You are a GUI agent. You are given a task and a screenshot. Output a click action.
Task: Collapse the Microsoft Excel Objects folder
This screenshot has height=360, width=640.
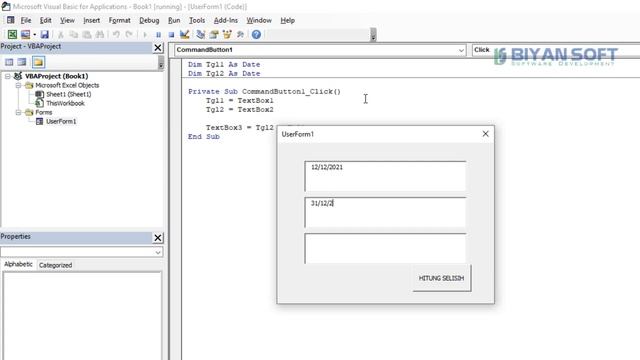(x=18, y=85)
